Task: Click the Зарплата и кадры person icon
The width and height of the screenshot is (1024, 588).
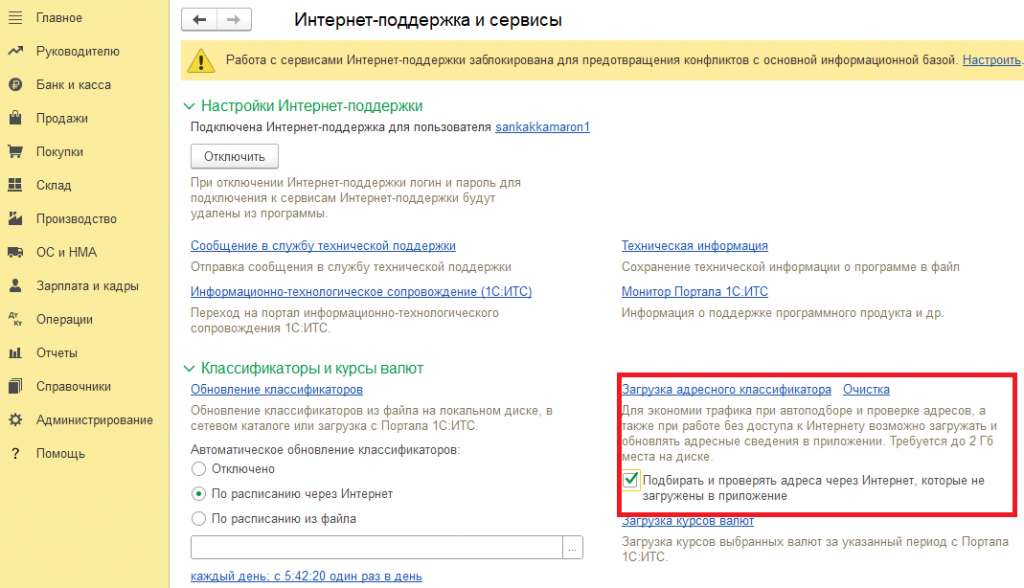Action: coord(15,286)
